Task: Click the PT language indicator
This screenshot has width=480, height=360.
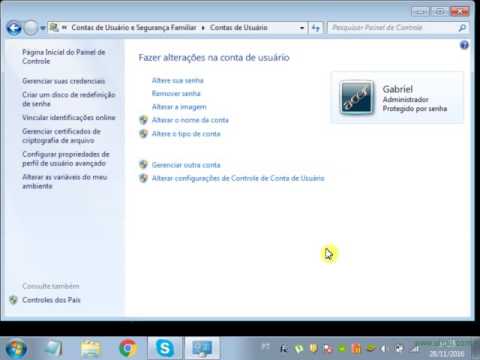Action: coord(266,347)
